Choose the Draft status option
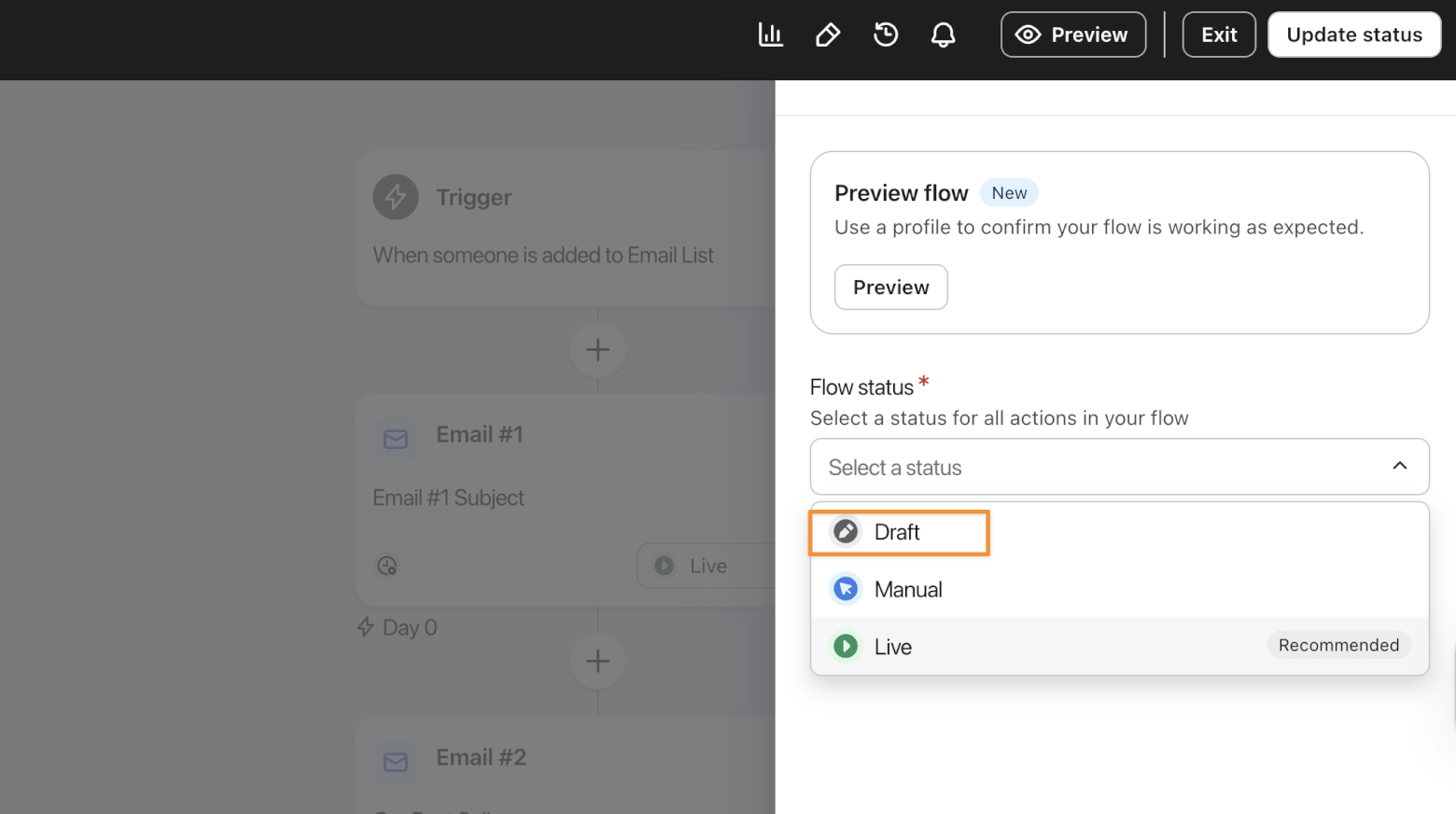The width and height of the screenshot is (1456, 814). (x=1120, y=532)
